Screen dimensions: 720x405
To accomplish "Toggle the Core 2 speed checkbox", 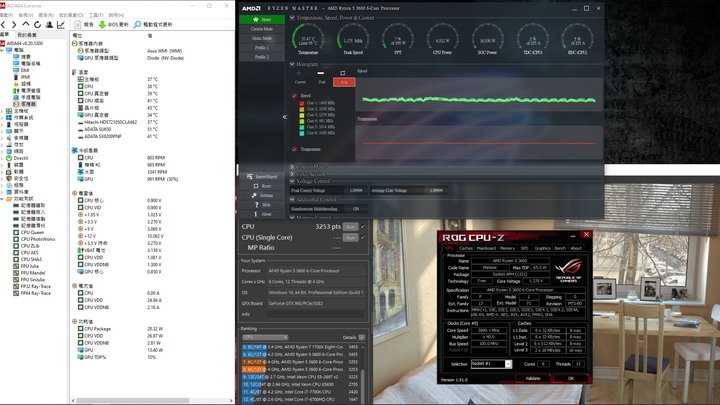I will 302,109.
